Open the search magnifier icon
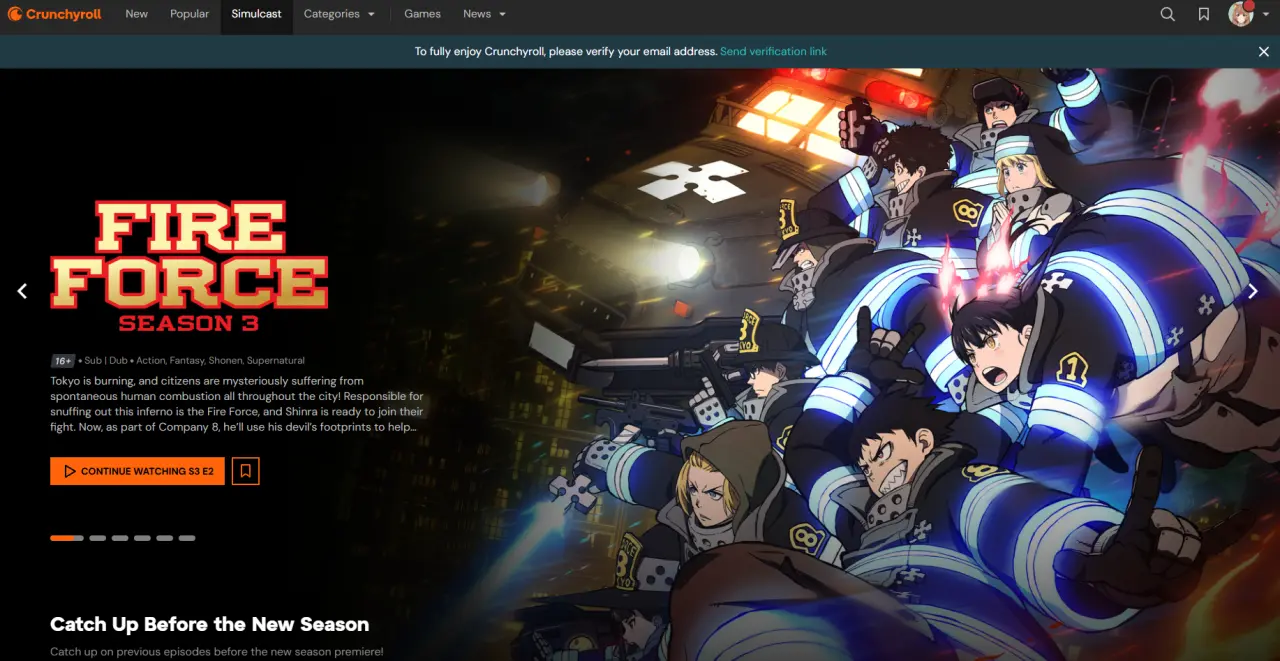 [x=1168, y=14]
